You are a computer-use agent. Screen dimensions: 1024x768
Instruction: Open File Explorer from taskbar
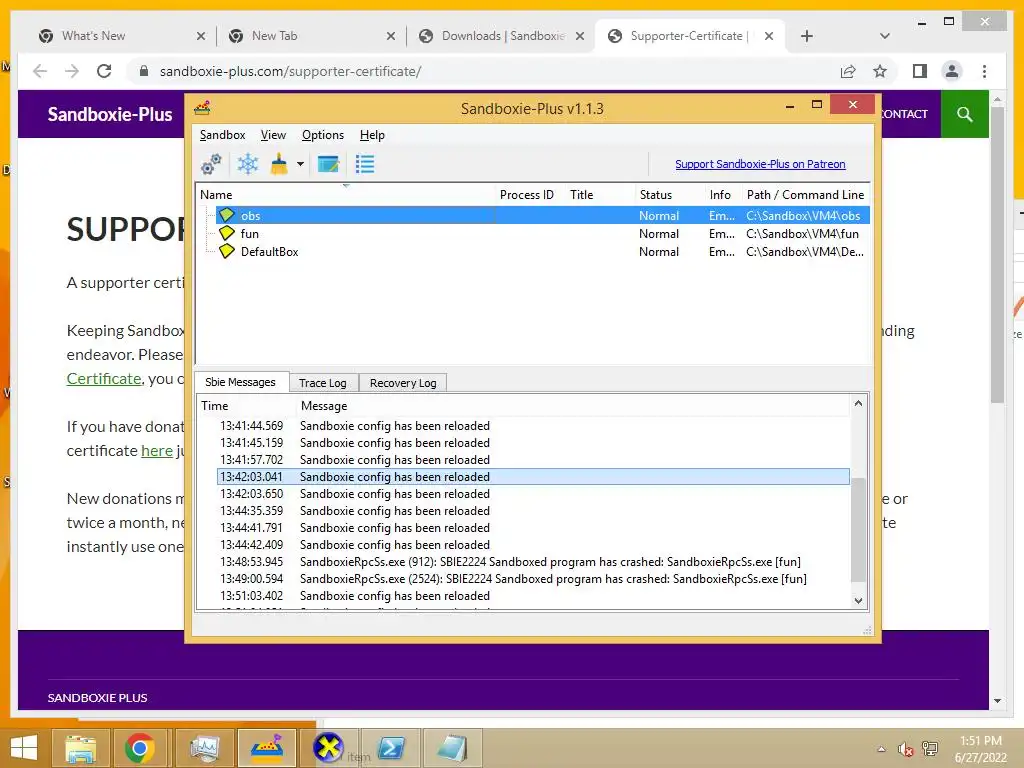tap(80, 748)
